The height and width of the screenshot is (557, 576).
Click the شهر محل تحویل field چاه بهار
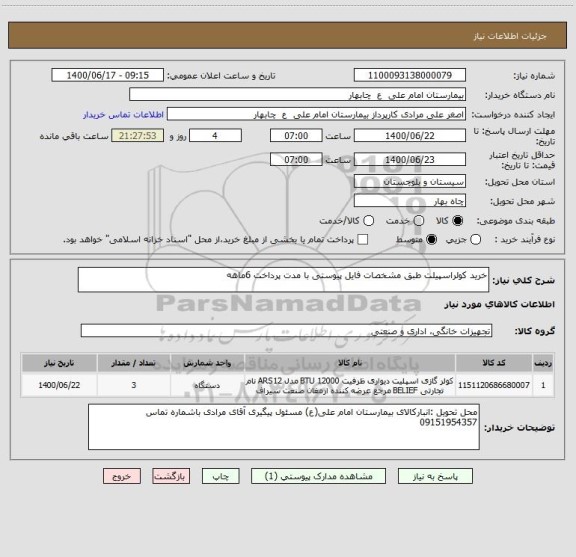pyautogui.click(x=410, y=201)
